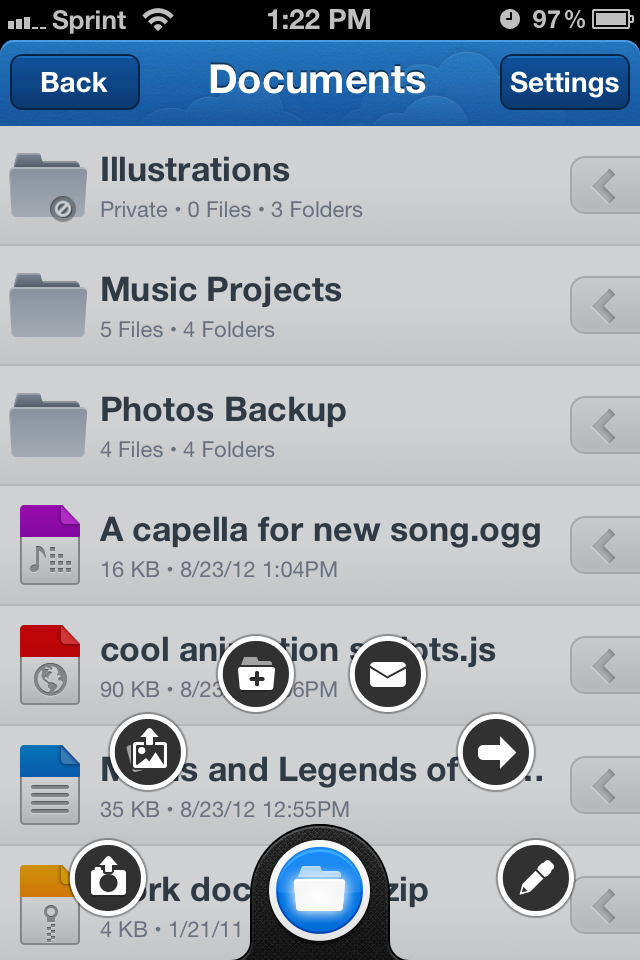Viewport: 640px width, 960px height.
Task: Tap the email envelope radial icon
Action: click(x=388, y=675)
